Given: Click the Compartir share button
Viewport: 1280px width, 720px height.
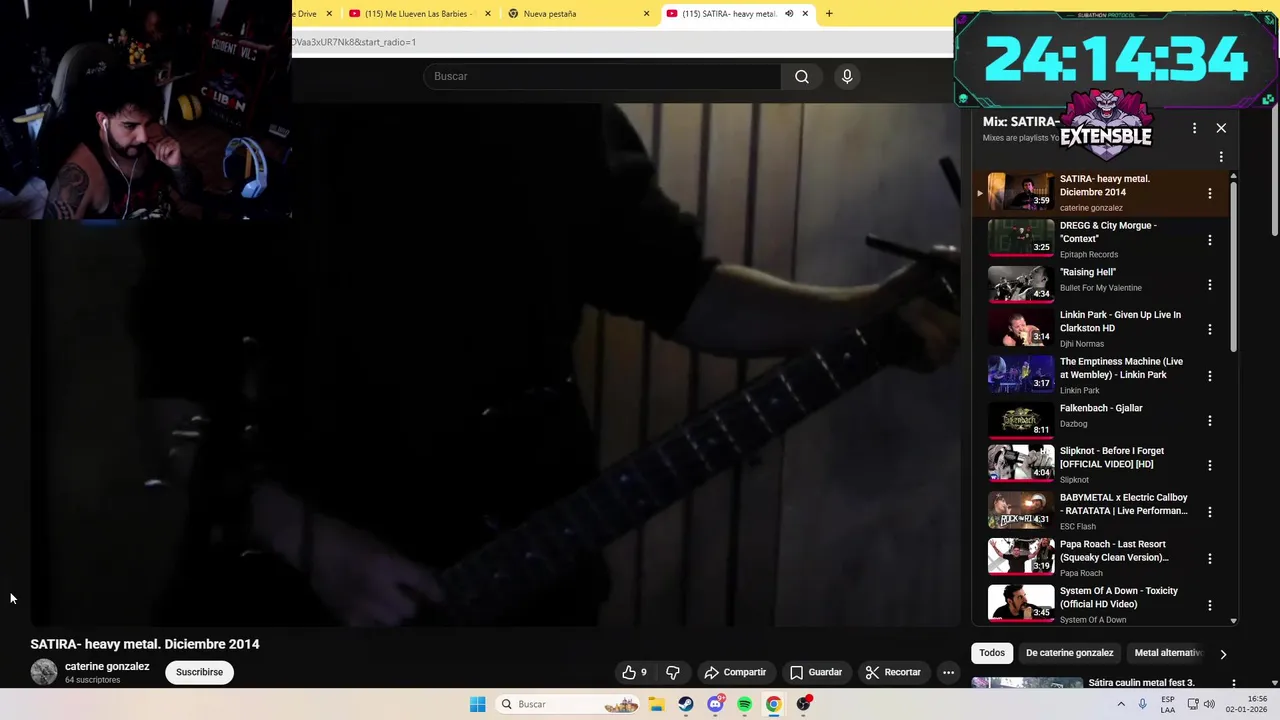Looking at the screenshot, I should point(735,672).
